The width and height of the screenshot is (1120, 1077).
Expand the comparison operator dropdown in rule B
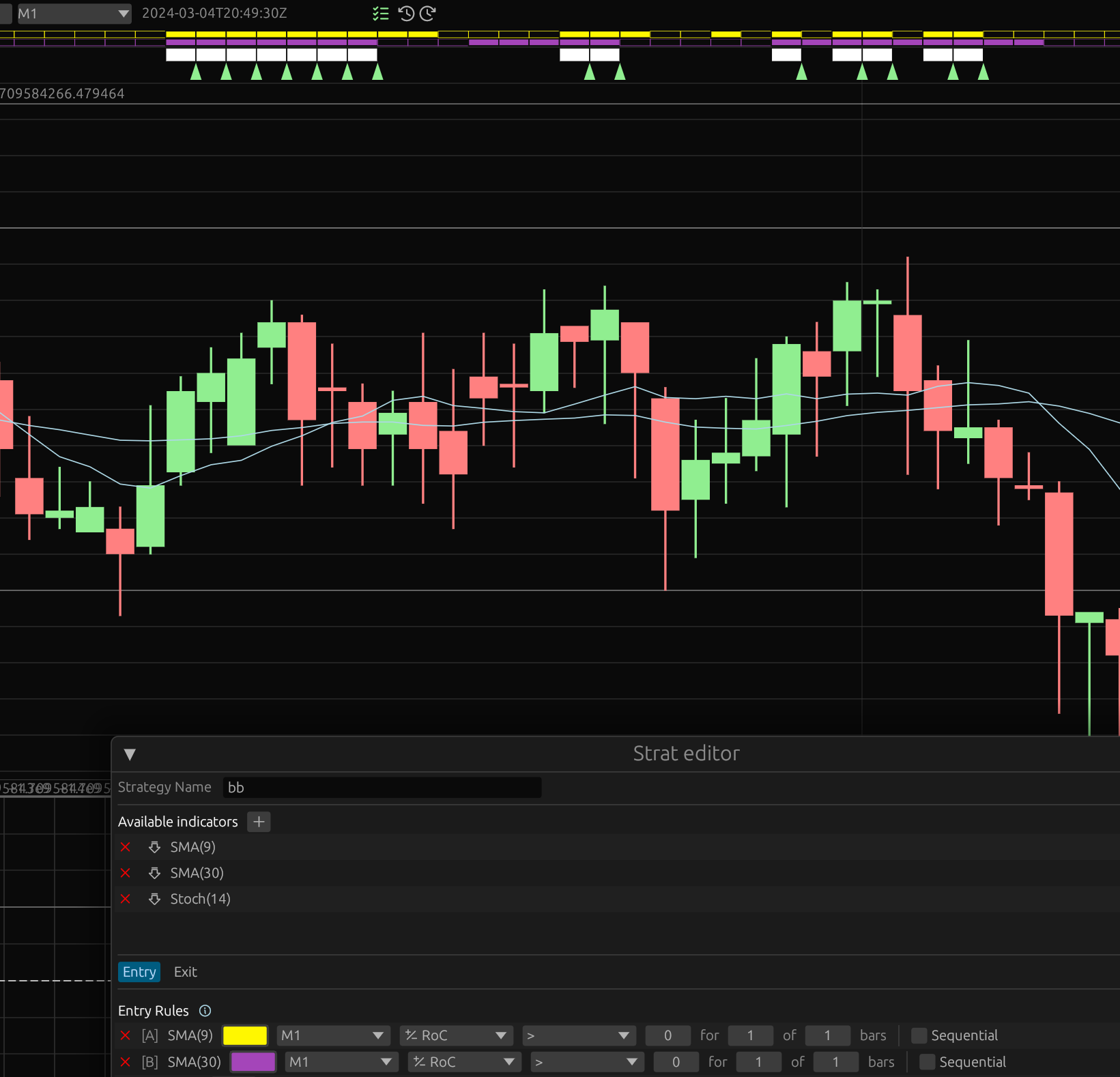tap(586, 1062)
